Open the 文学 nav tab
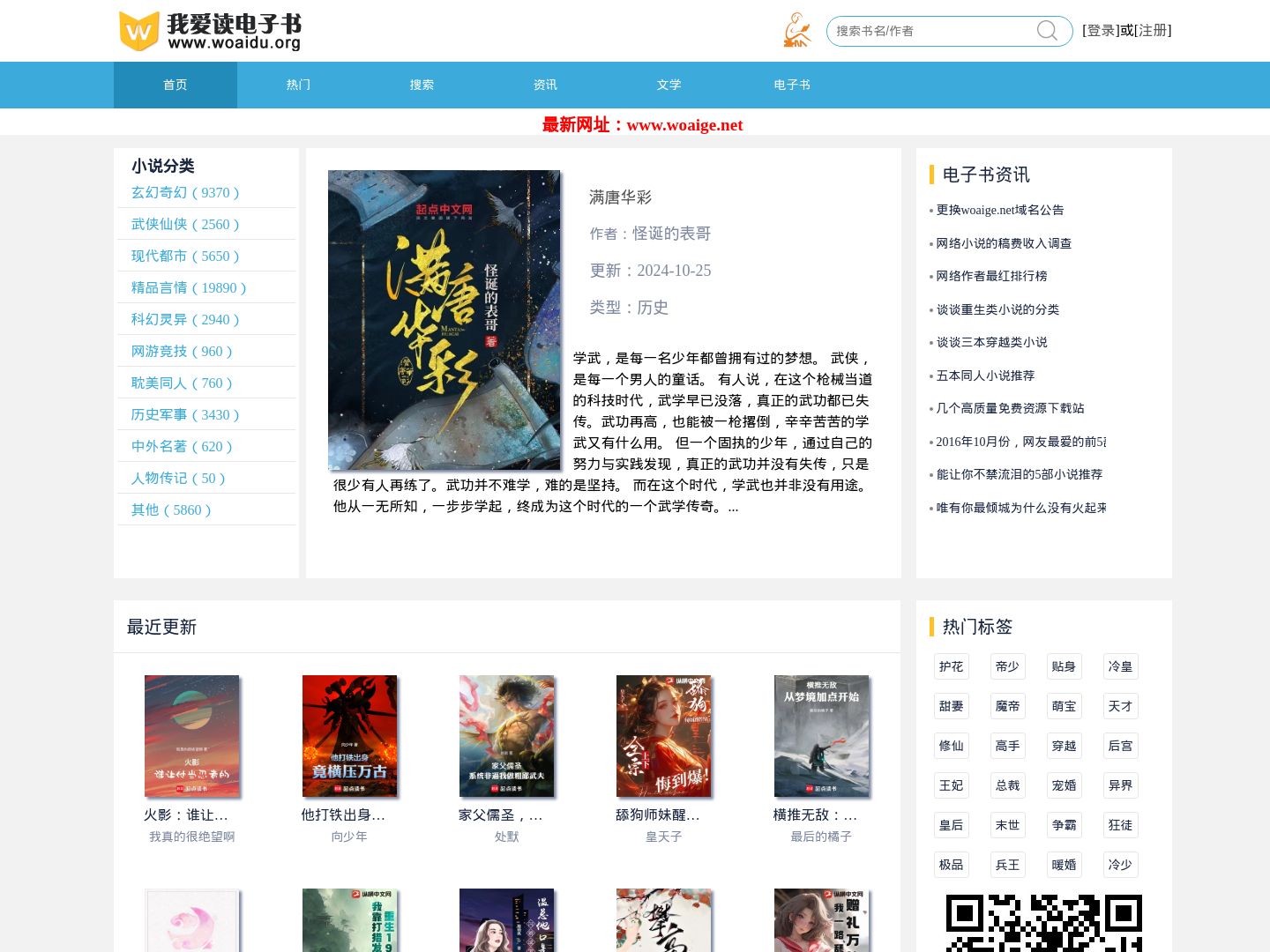Image resolution: width=1270 pixels, height=952 pixels. coord(669,85)
